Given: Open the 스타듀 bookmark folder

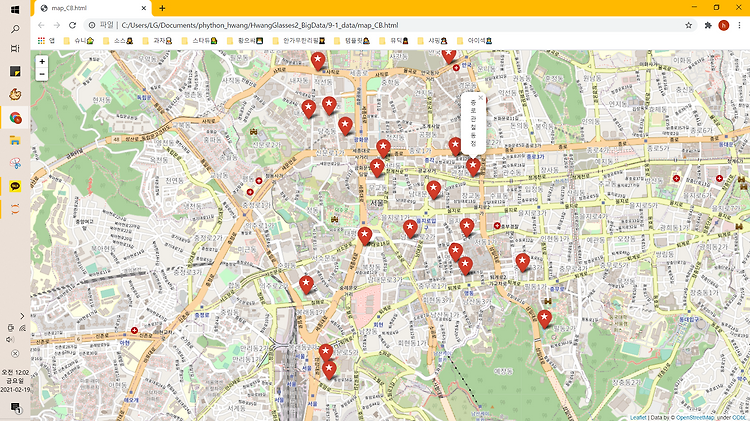Looking at the screenshot, I should coord(199,41).
